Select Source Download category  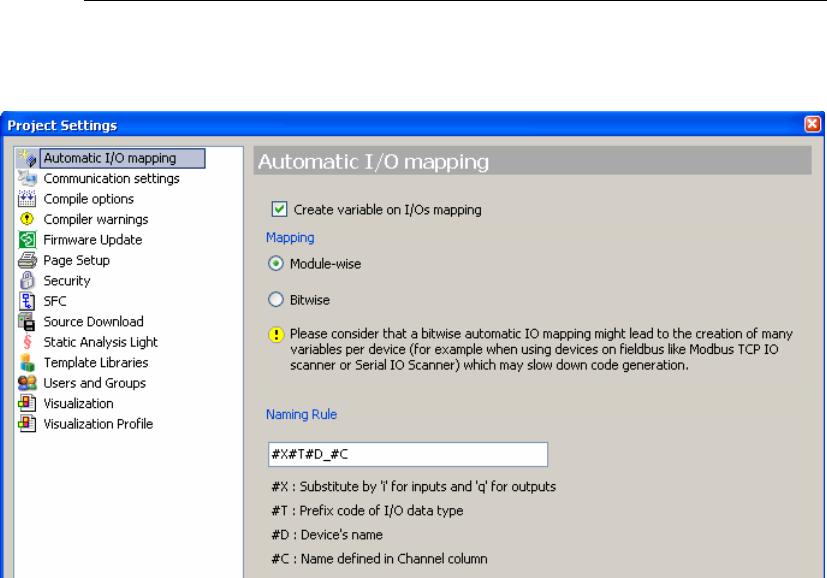pyautogui.click(x=93, y=322)
